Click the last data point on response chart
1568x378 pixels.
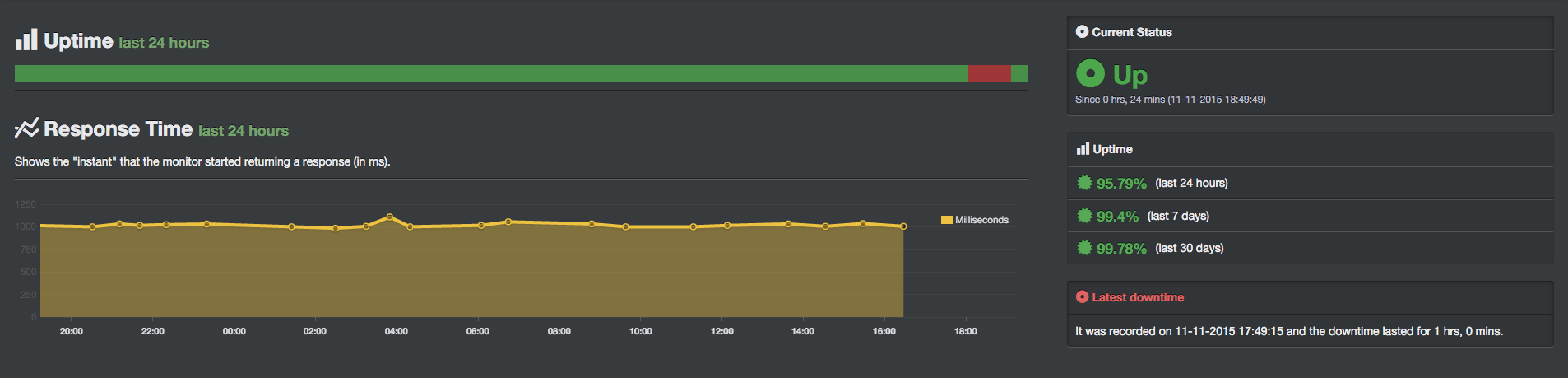pos(903,226)
